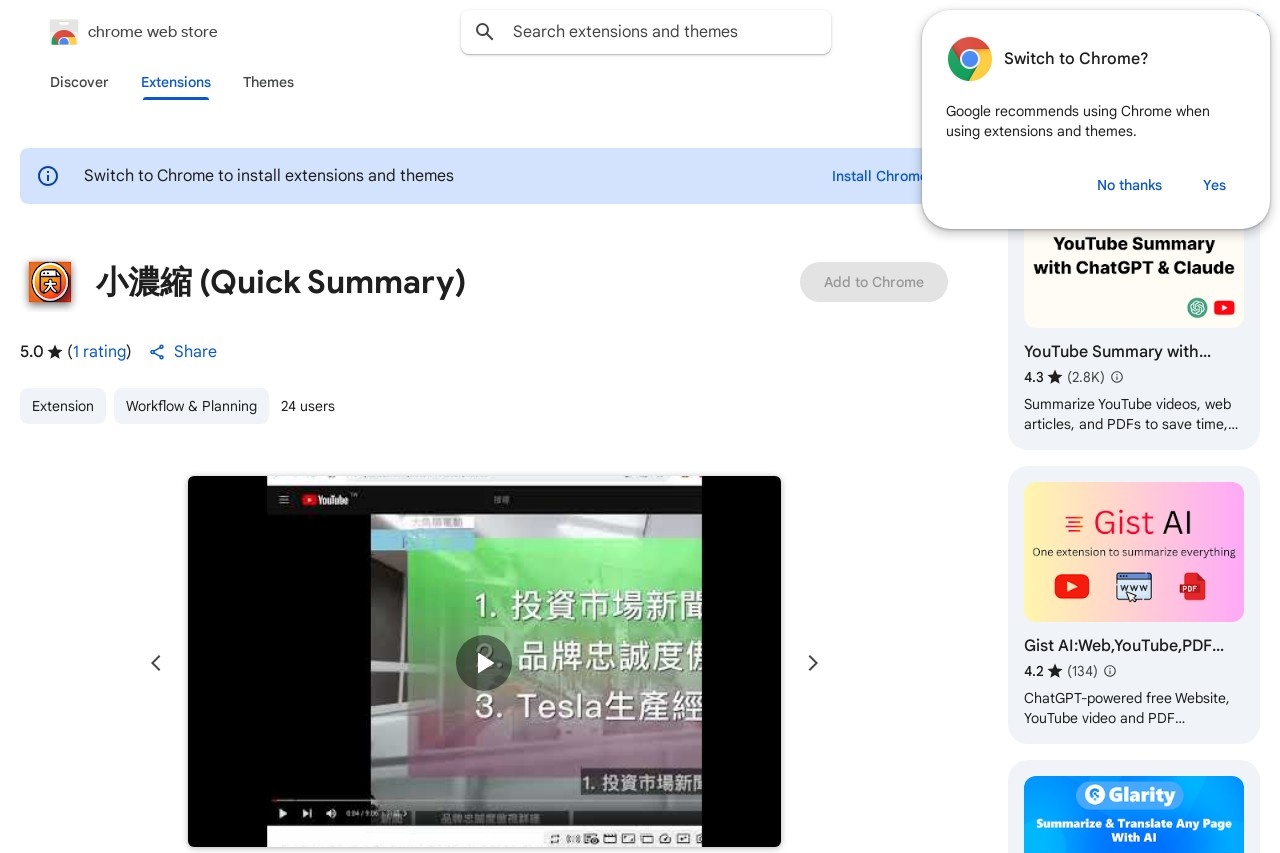Click the preview video thumbnail
Image resolution: width=1280 pixels, height=853 pixels.
point(484,662)
